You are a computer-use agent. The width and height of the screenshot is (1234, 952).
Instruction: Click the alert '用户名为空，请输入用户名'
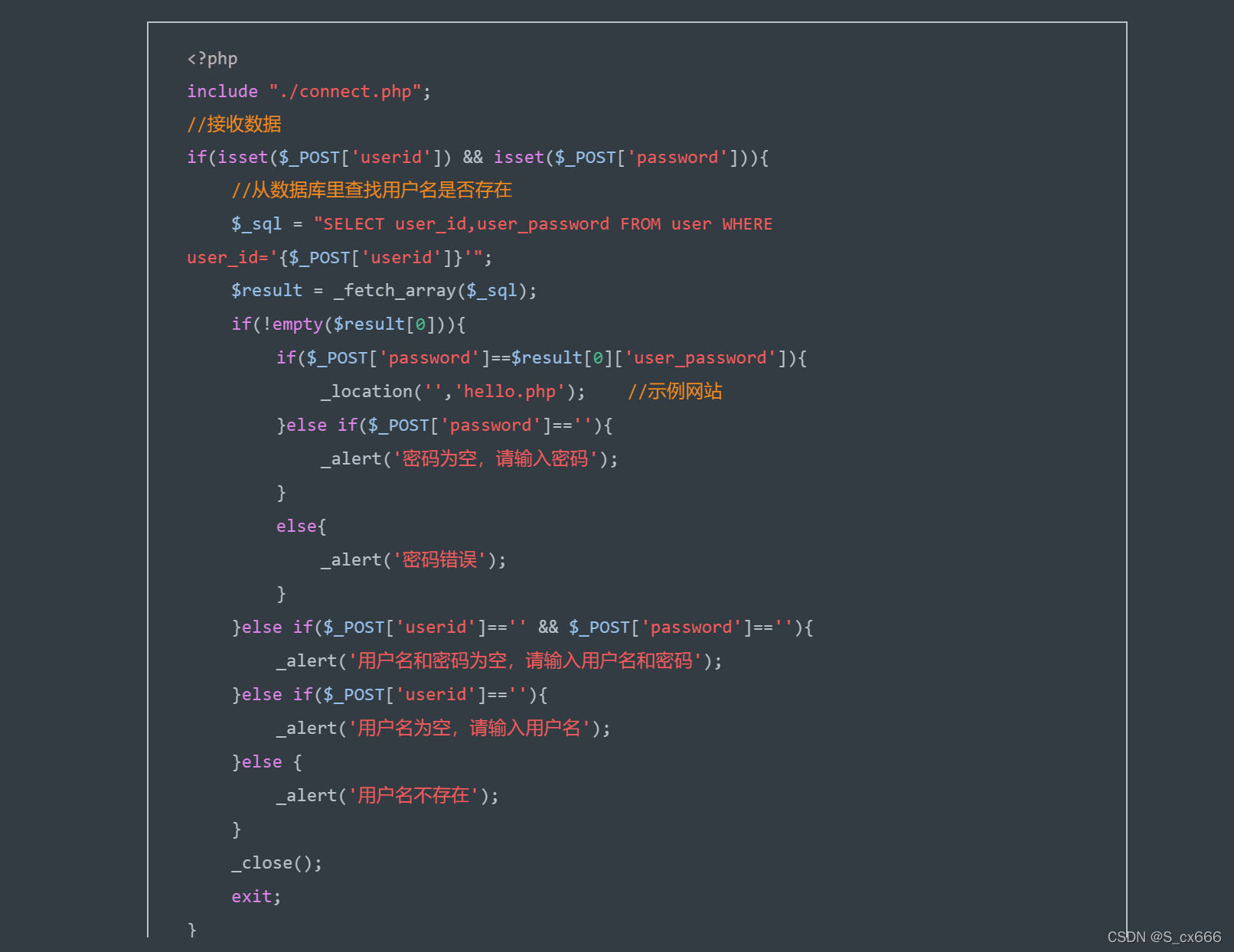click(x=443, y=729)
